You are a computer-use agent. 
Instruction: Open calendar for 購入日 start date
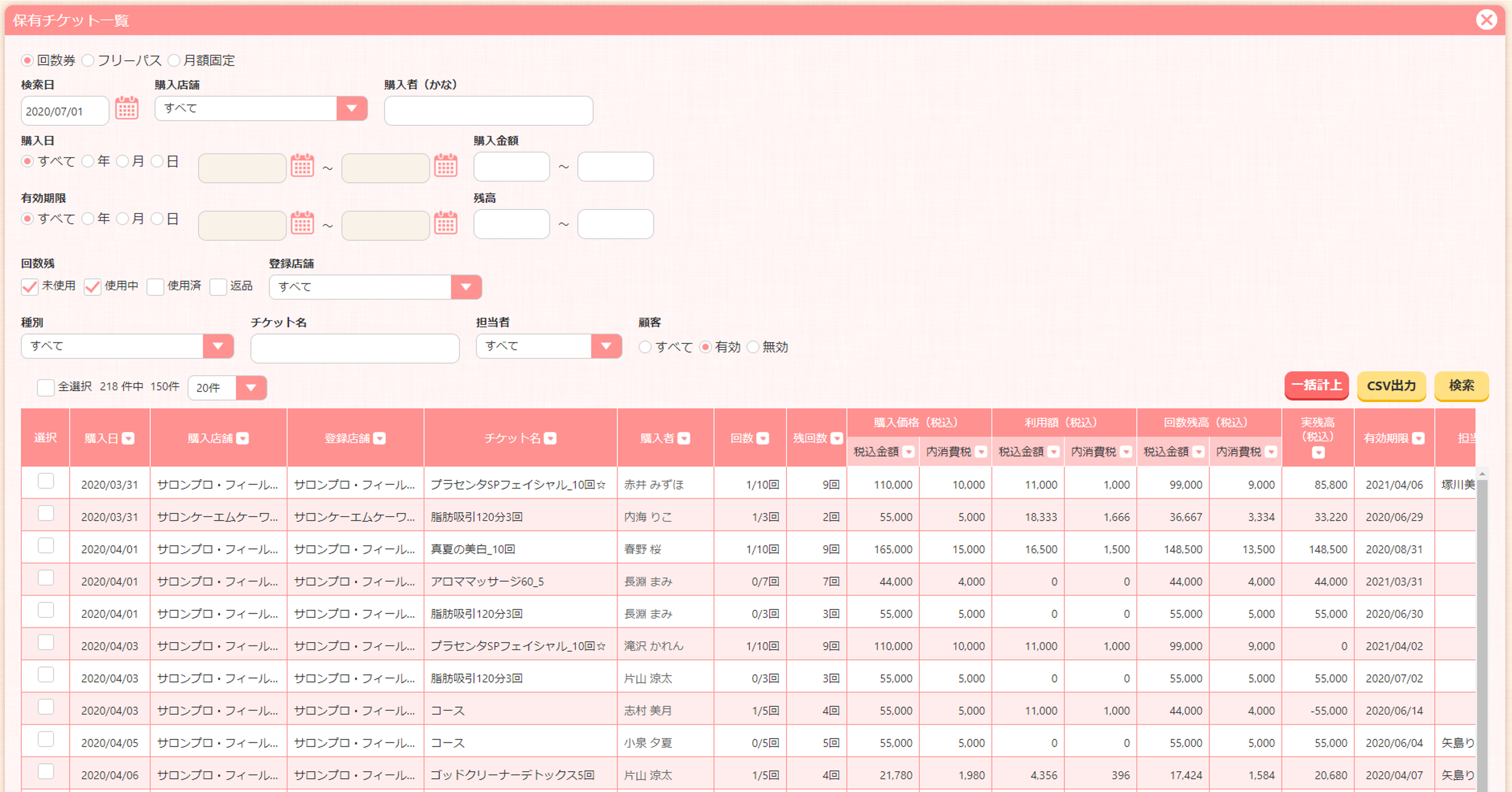[303, 165]
